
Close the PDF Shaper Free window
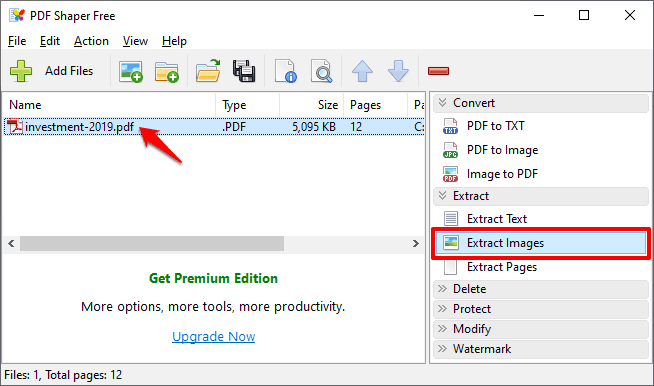coord(630,15)
